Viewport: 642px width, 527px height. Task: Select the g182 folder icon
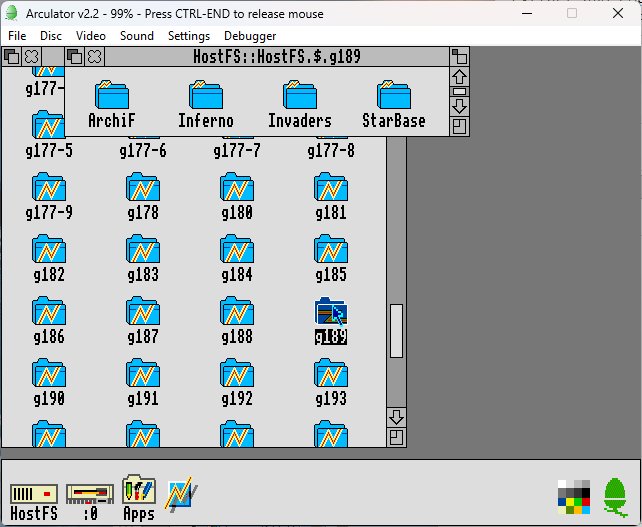tap(49, 249)
